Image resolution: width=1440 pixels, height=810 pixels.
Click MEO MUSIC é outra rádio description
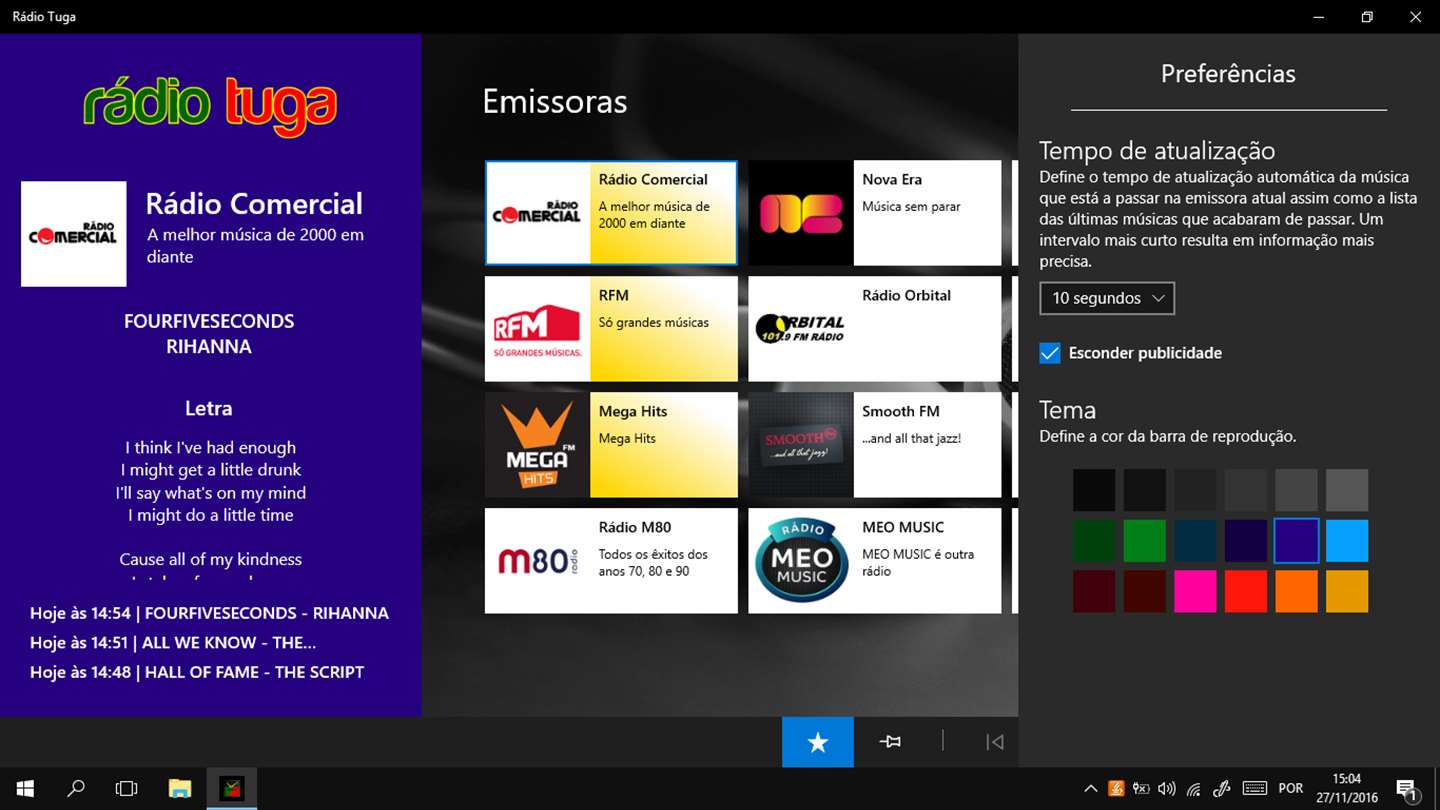(x=918, y=563)
